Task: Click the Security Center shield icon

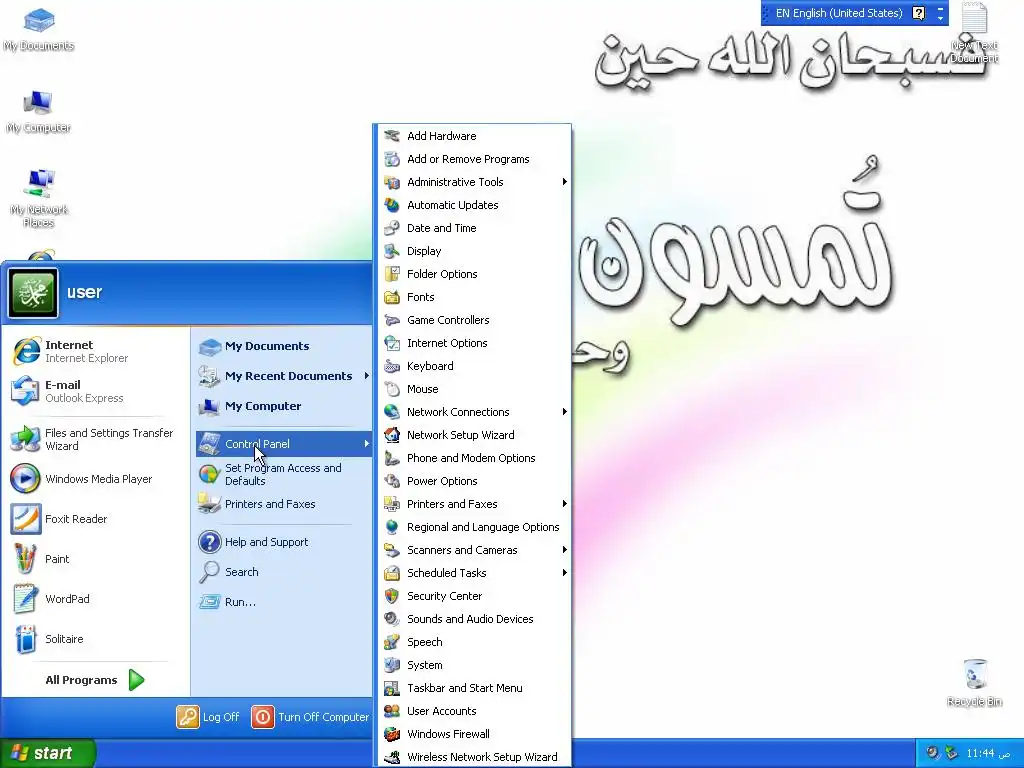Action: point(392,596)
